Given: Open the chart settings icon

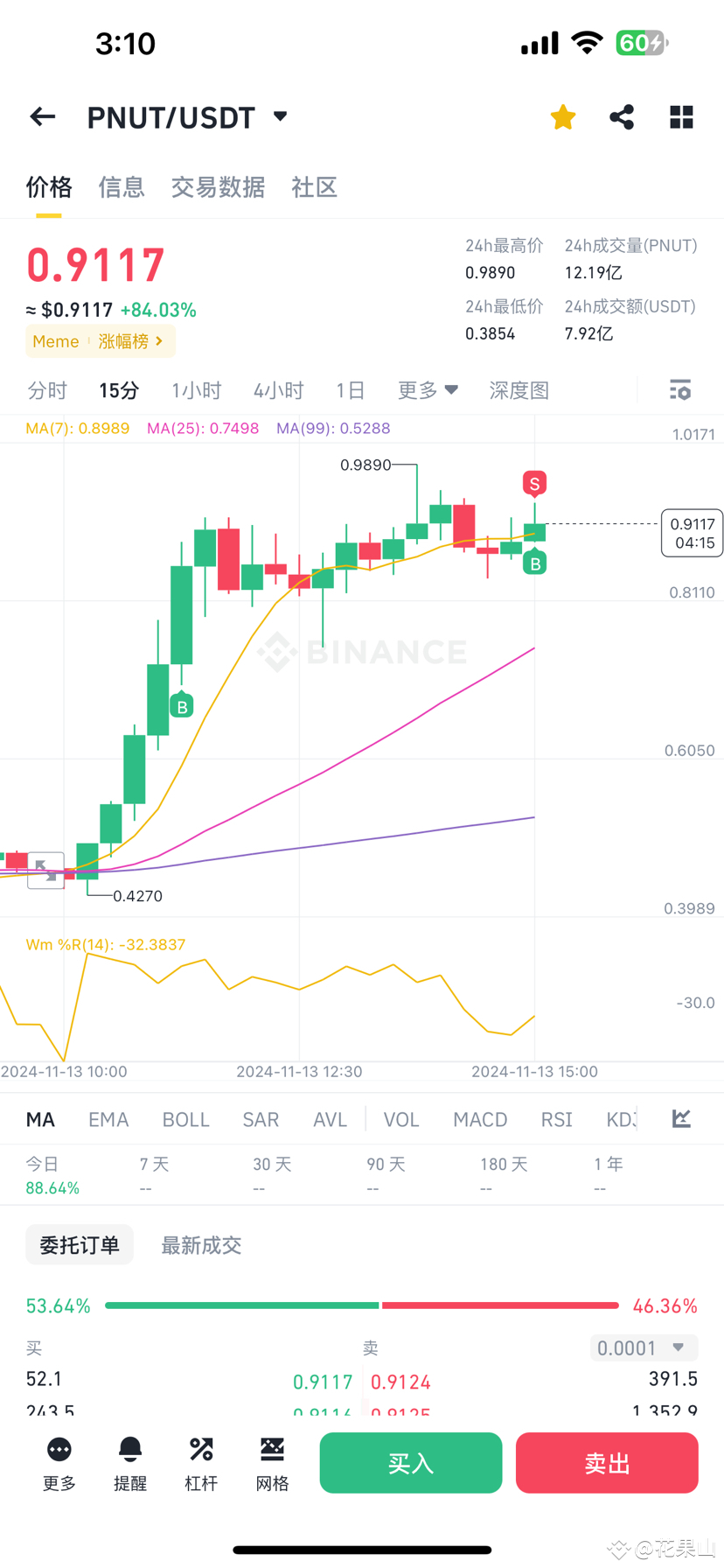Looking at the screenshot, I should [680, 390].
